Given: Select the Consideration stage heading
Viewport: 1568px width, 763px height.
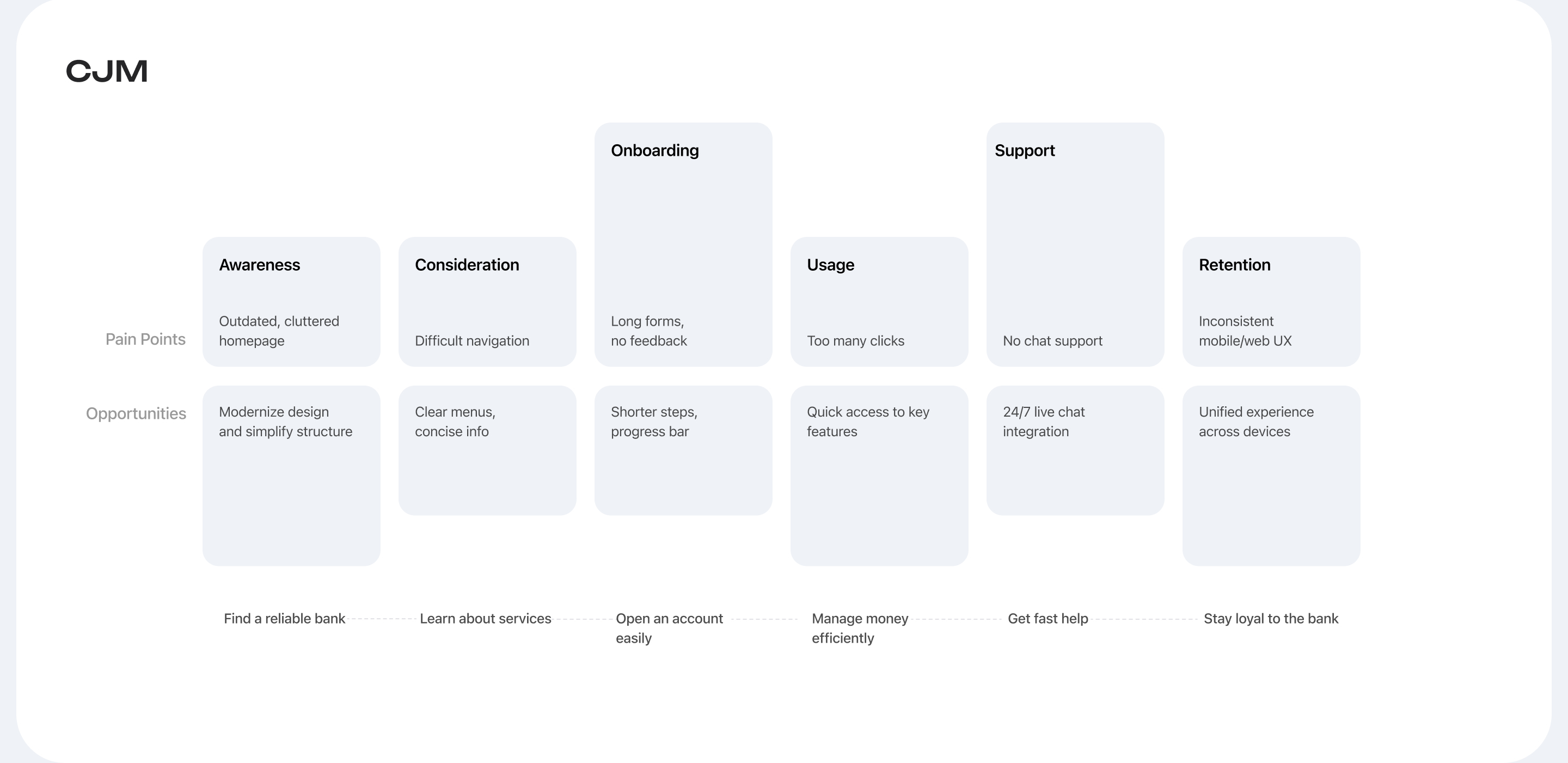Looking at the screenshot, I should tap(467, 265).
